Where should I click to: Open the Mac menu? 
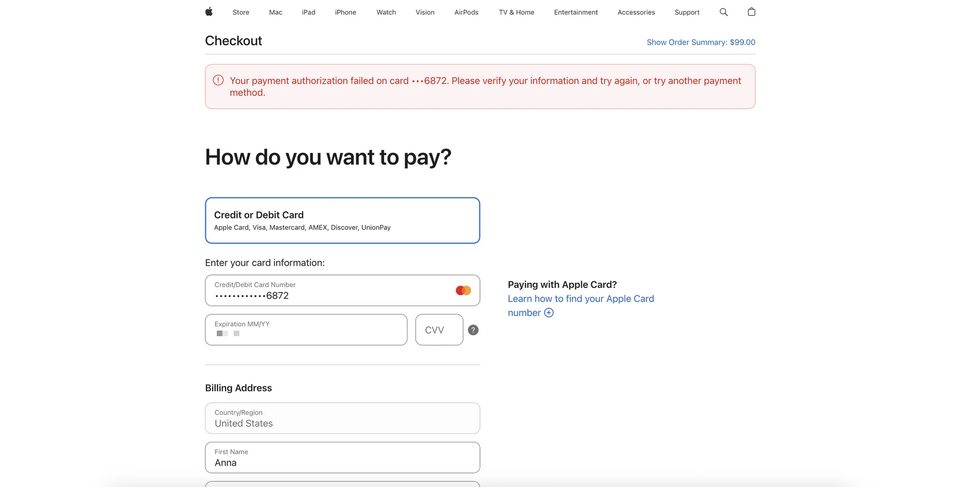pyautogui.click(x=276, y=12)
